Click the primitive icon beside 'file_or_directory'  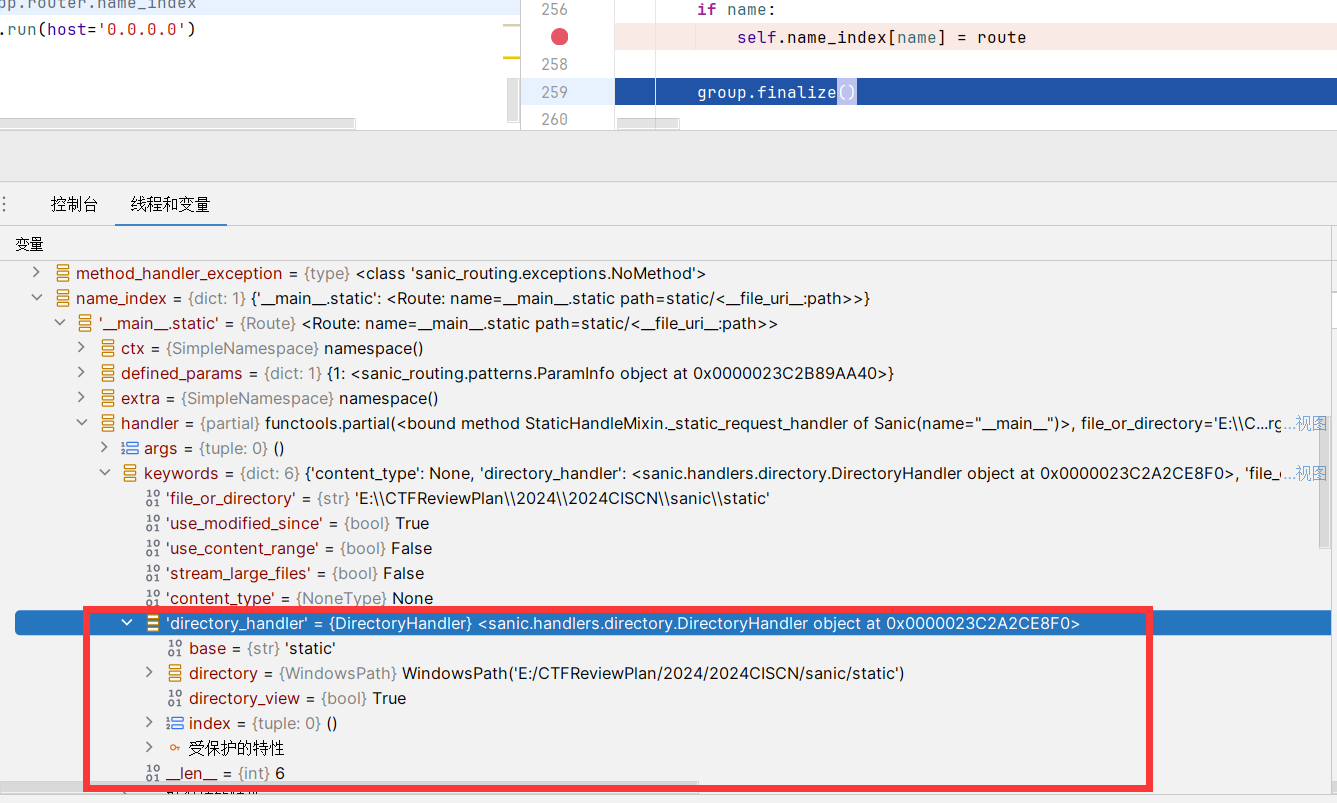(x=152, y=498)
